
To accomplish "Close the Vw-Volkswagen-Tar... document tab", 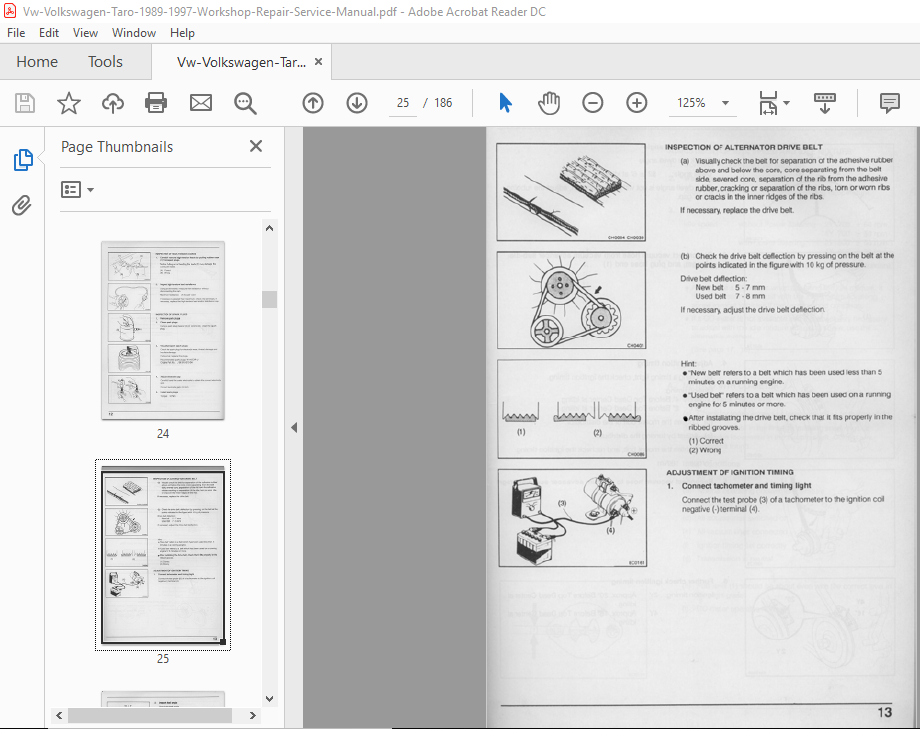I will [x=319, y=62].
